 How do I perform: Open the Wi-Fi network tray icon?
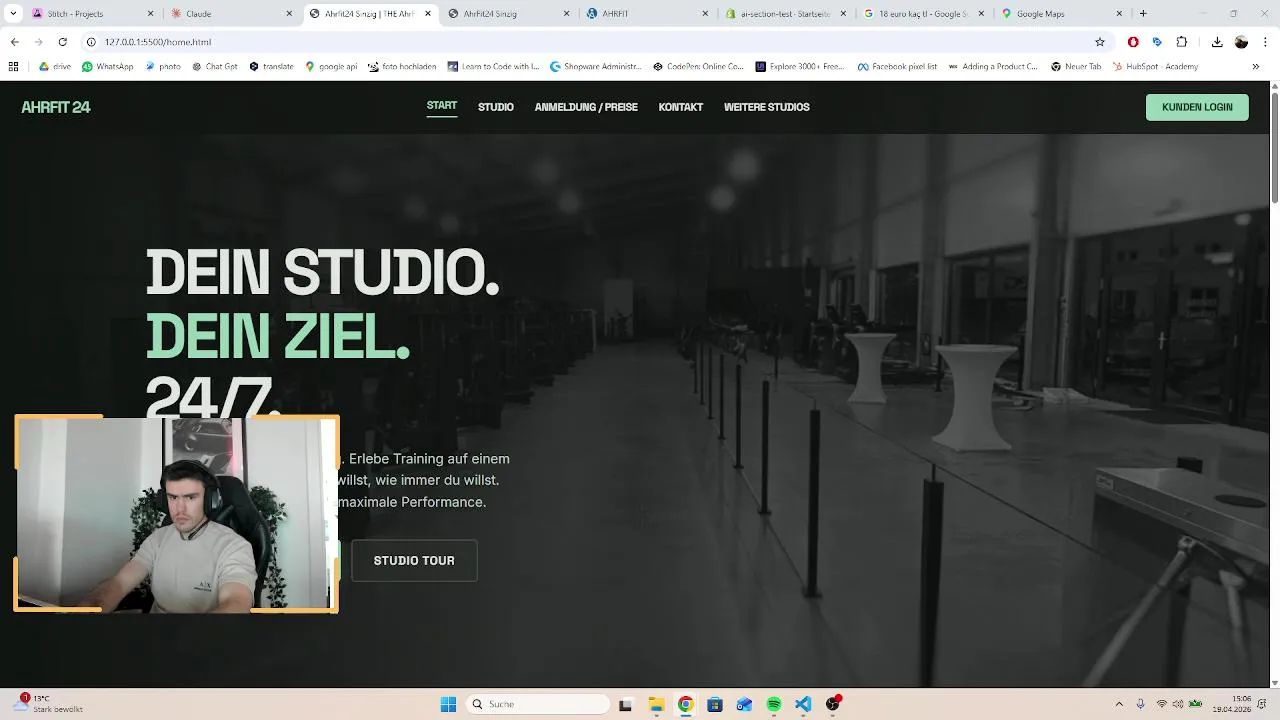[x=1162, y=704]
